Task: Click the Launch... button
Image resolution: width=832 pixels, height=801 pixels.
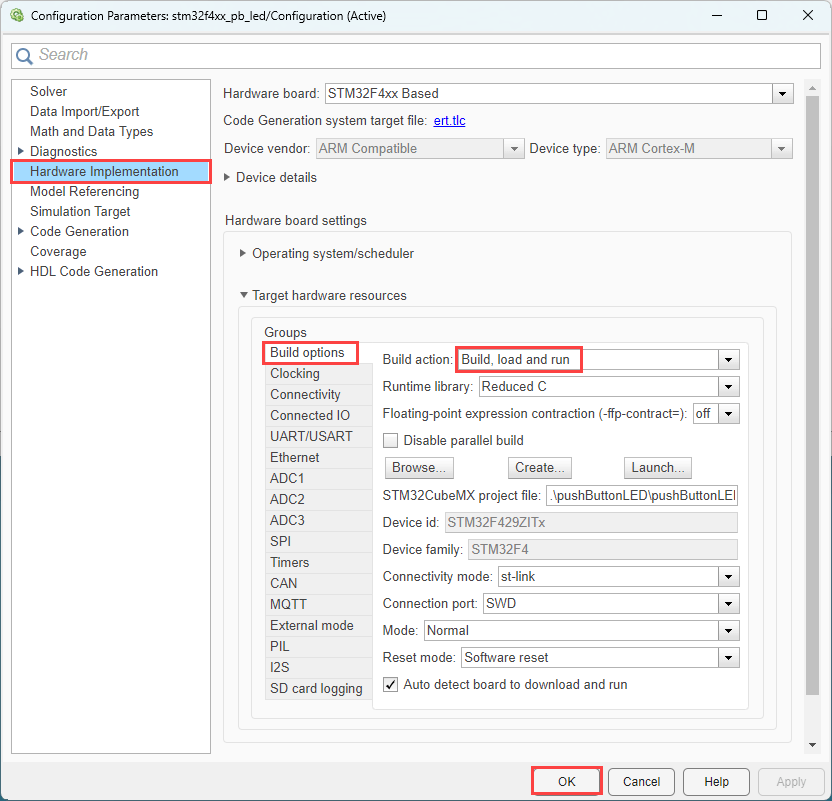Action: pos(657,468)
